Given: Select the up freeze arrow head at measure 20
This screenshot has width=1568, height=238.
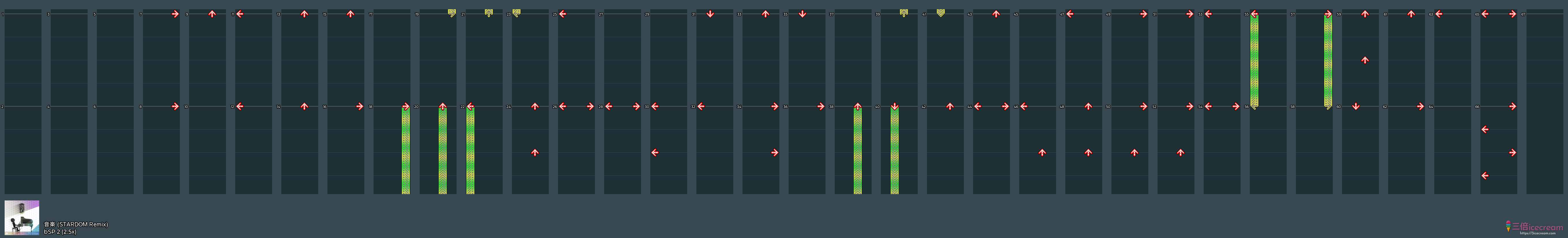Looking at the screenshot, I should pyautogui.click(x=442, y=107).
